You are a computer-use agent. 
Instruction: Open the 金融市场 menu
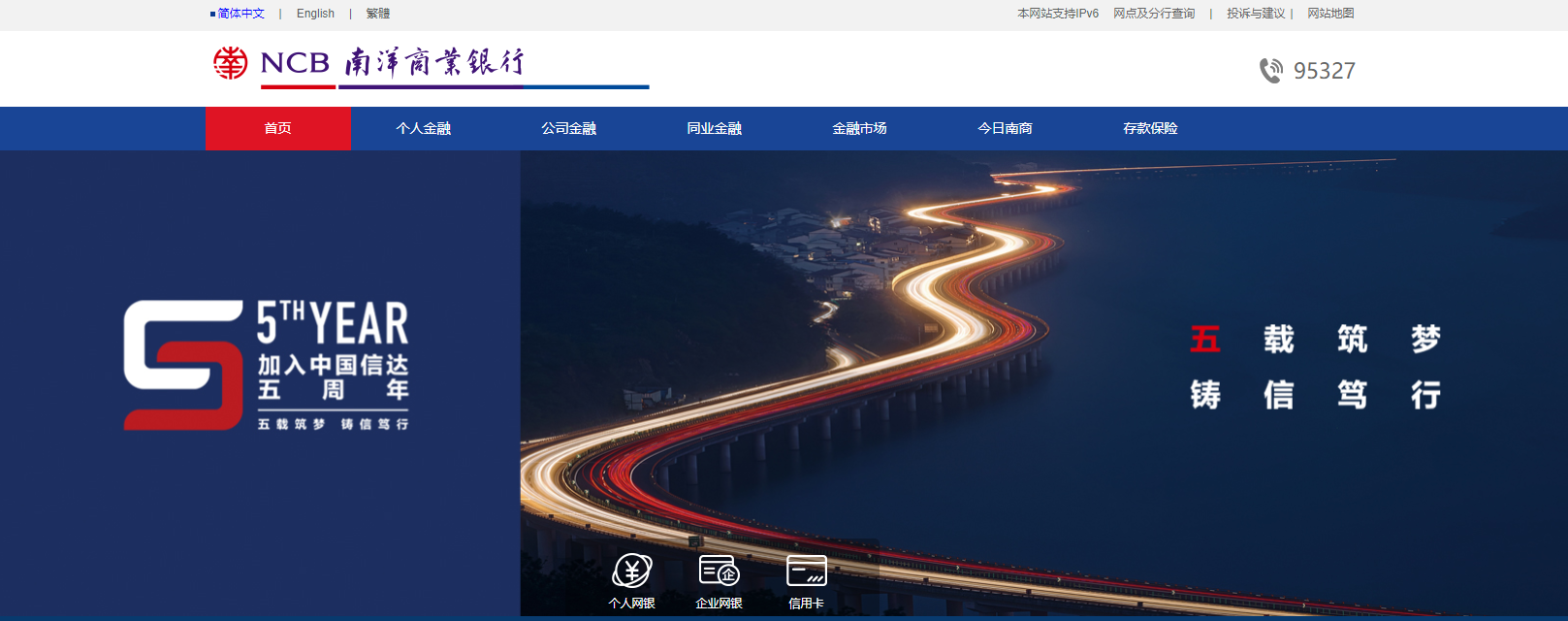pyautogui.click(x=860, y=128)
